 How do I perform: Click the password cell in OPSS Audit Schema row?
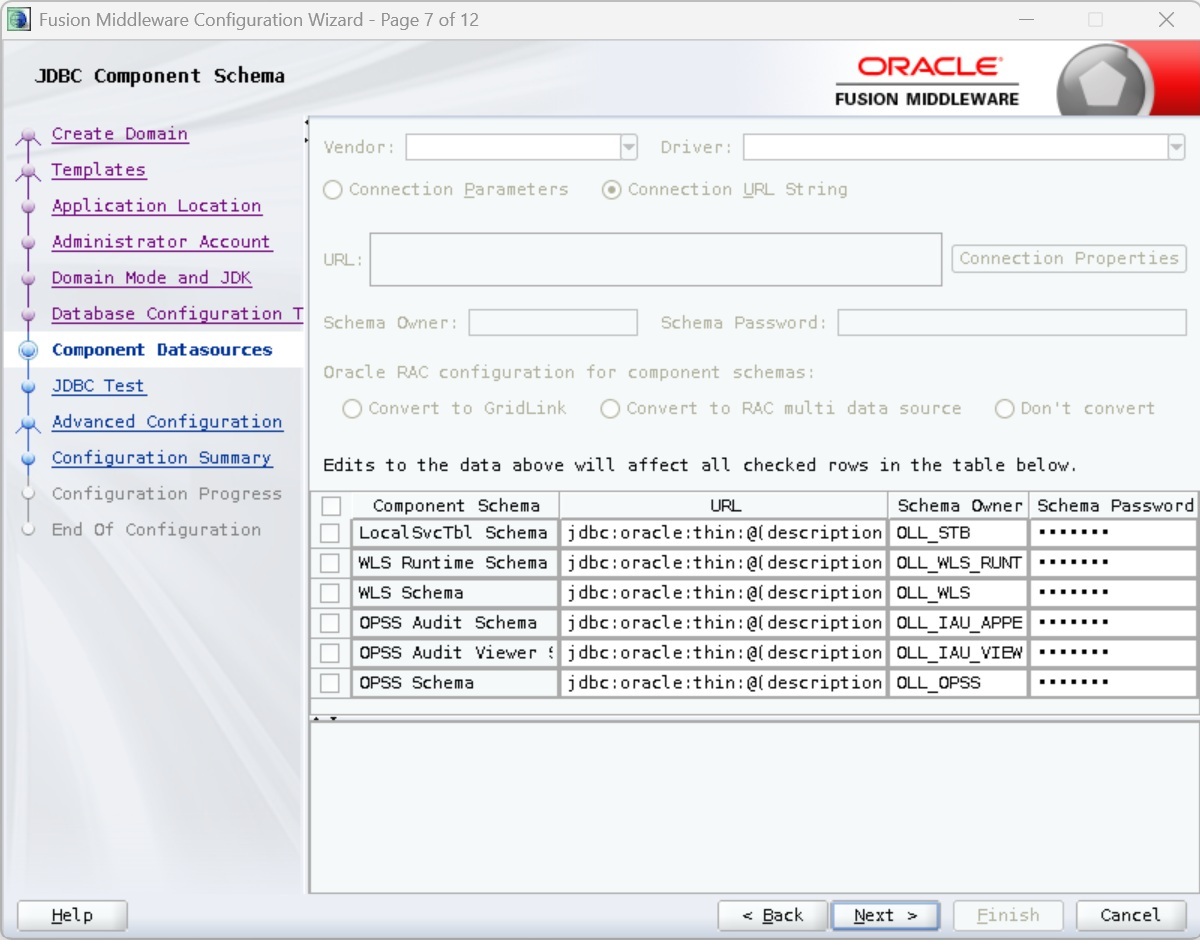click(1114, 624)
